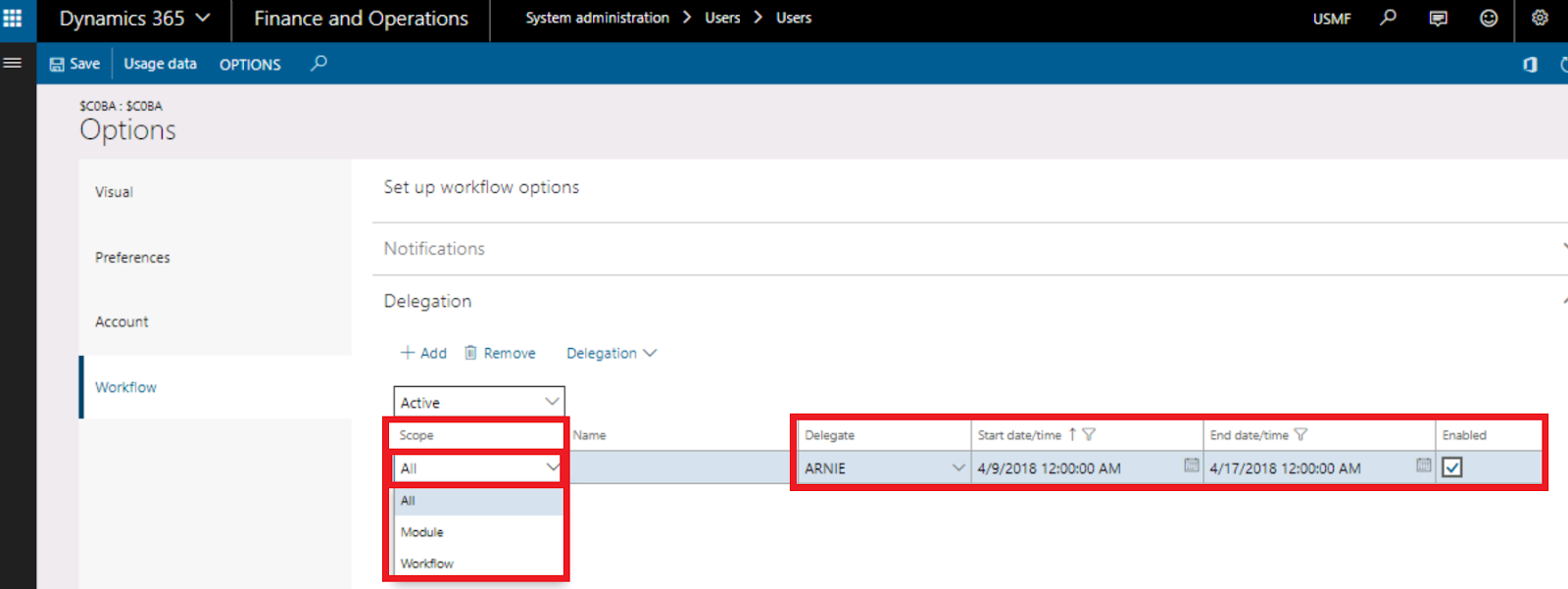Screen dimensions: 1568x589
Task: Click the Add delegation button
Action: 423,353
